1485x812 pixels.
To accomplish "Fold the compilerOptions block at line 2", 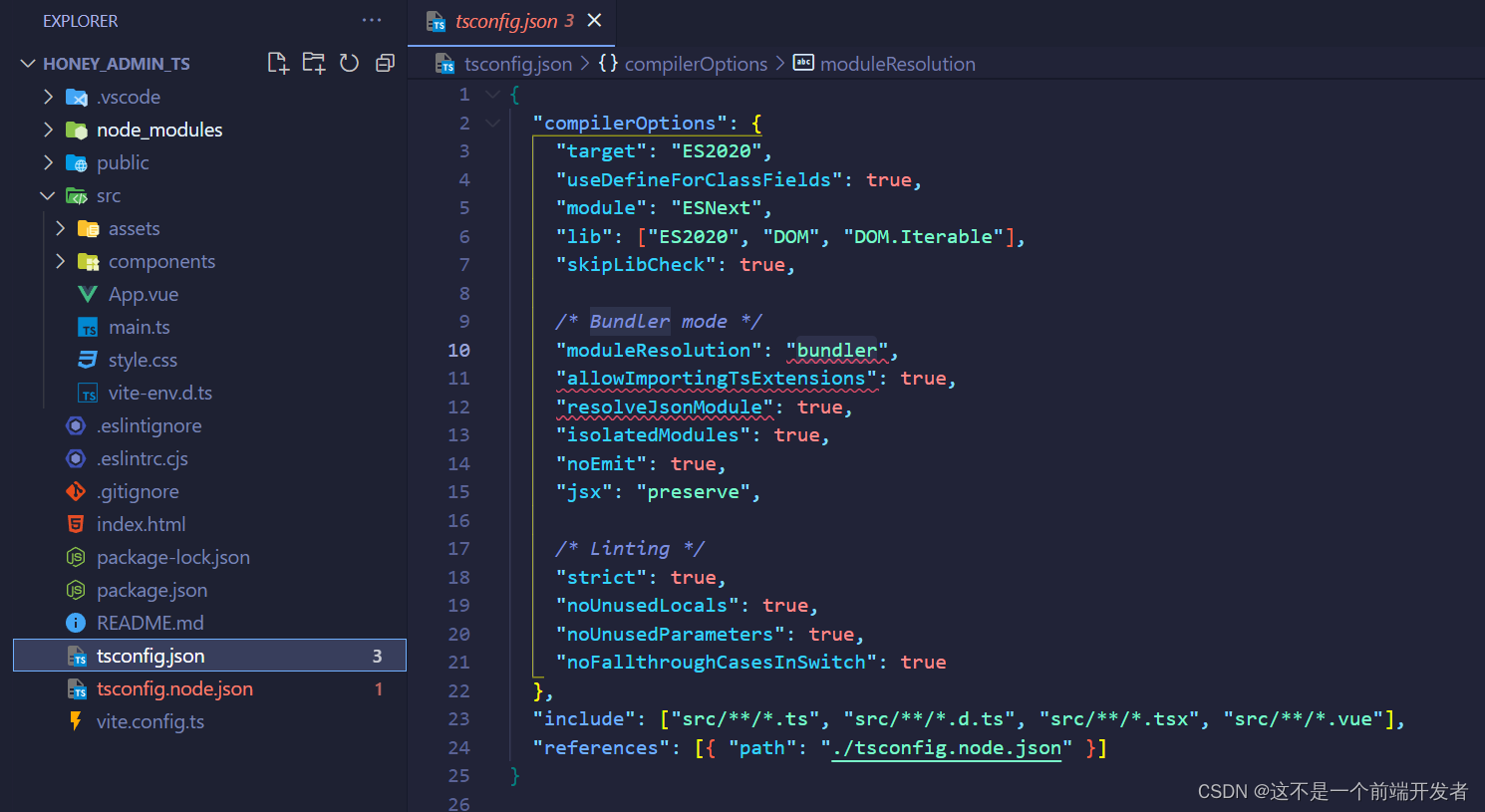I will pos(492,123).
